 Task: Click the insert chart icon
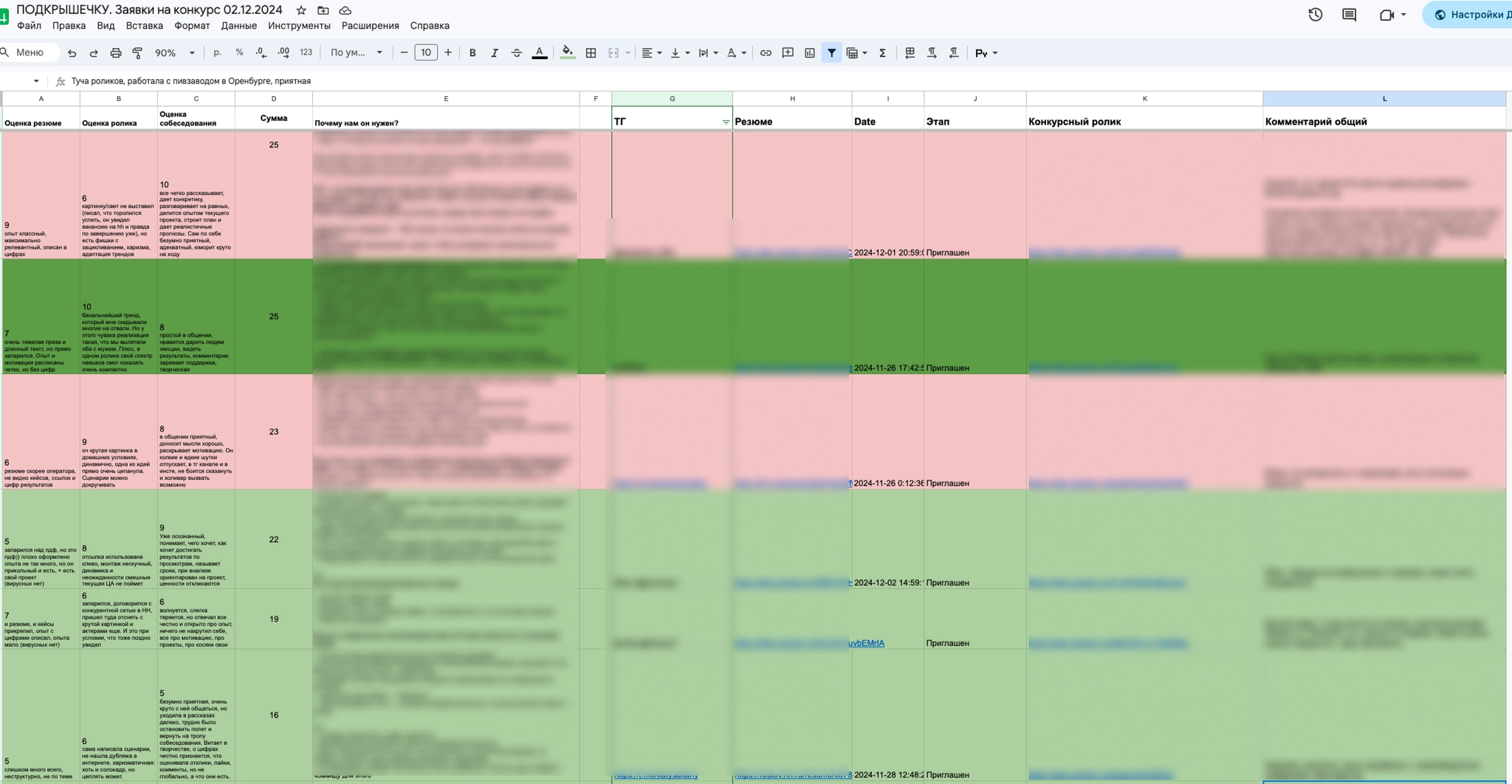pyautogui.click(x=810, y=53)
